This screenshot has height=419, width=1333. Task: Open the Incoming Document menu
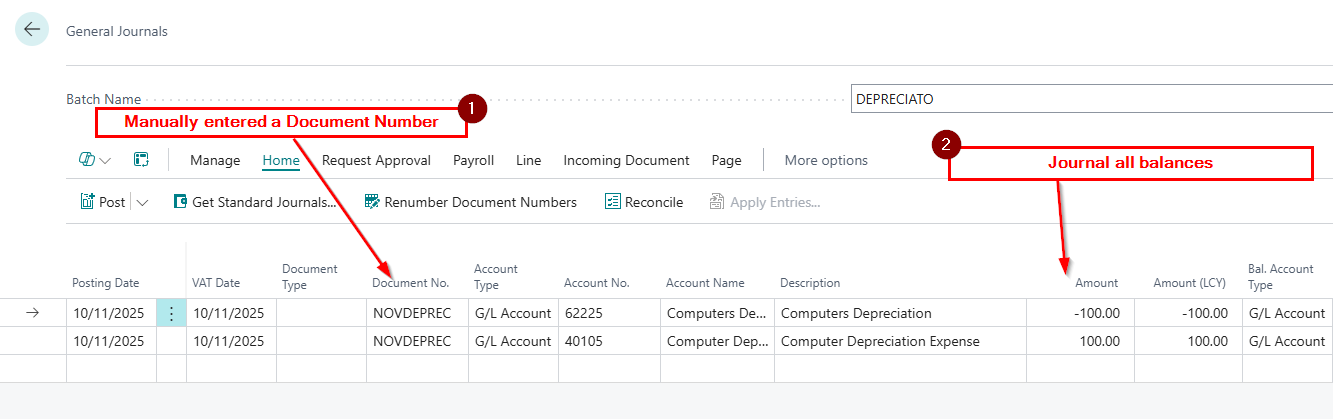point(626,160)
